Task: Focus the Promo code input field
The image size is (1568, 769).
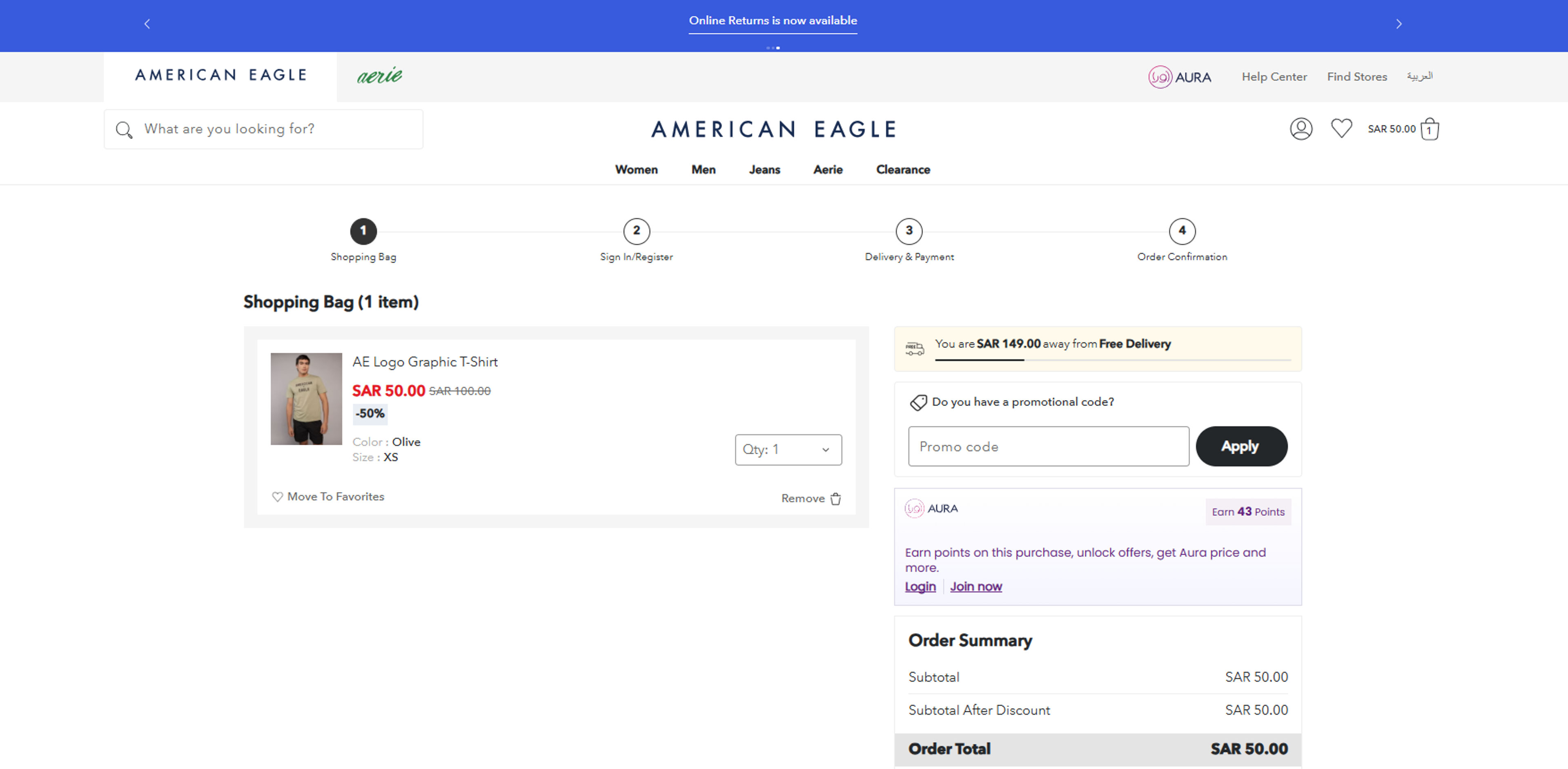Action: pos(1048,446)
